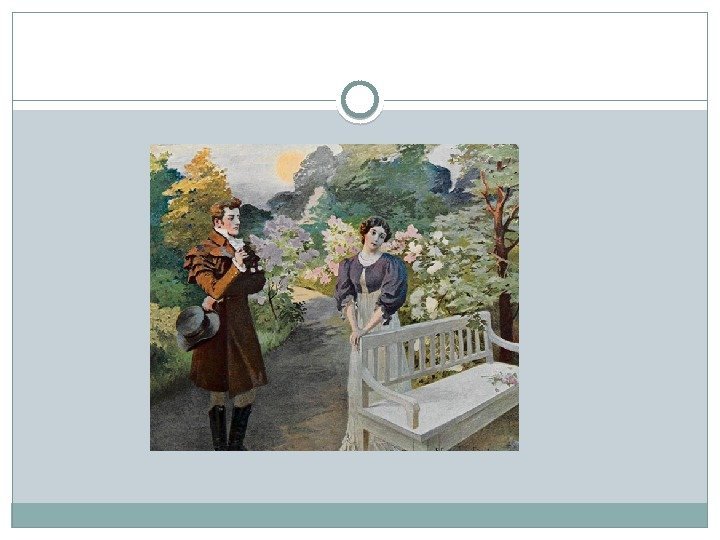Image resolution: width=720 pixels, height=540 pixels.
Task: Click the gray-blue background left of painting
Action: click(81, 303)
